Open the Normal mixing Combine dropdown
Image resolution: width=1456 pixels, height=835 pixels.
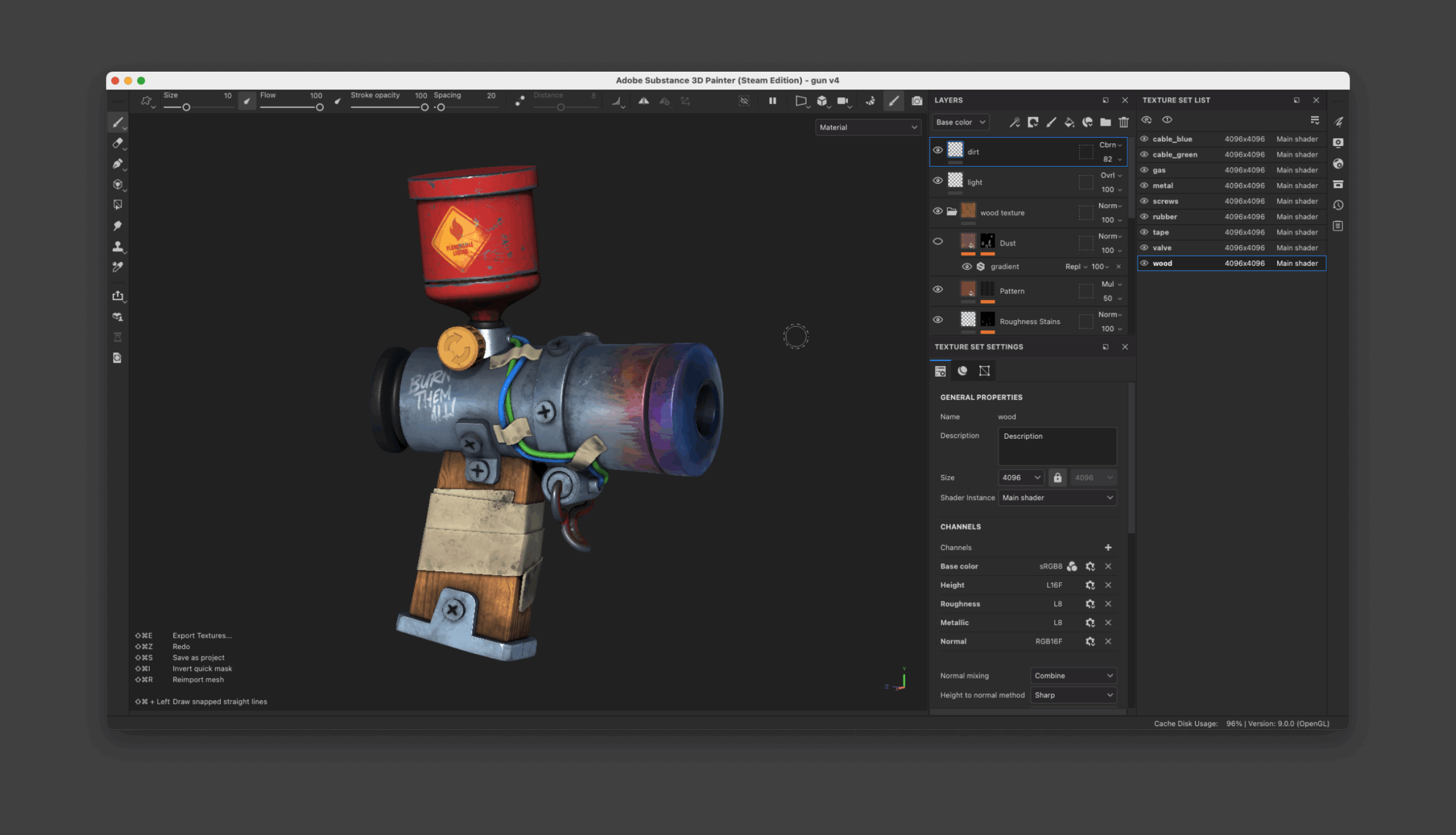pyautogui.click(x=1073, y=676)
